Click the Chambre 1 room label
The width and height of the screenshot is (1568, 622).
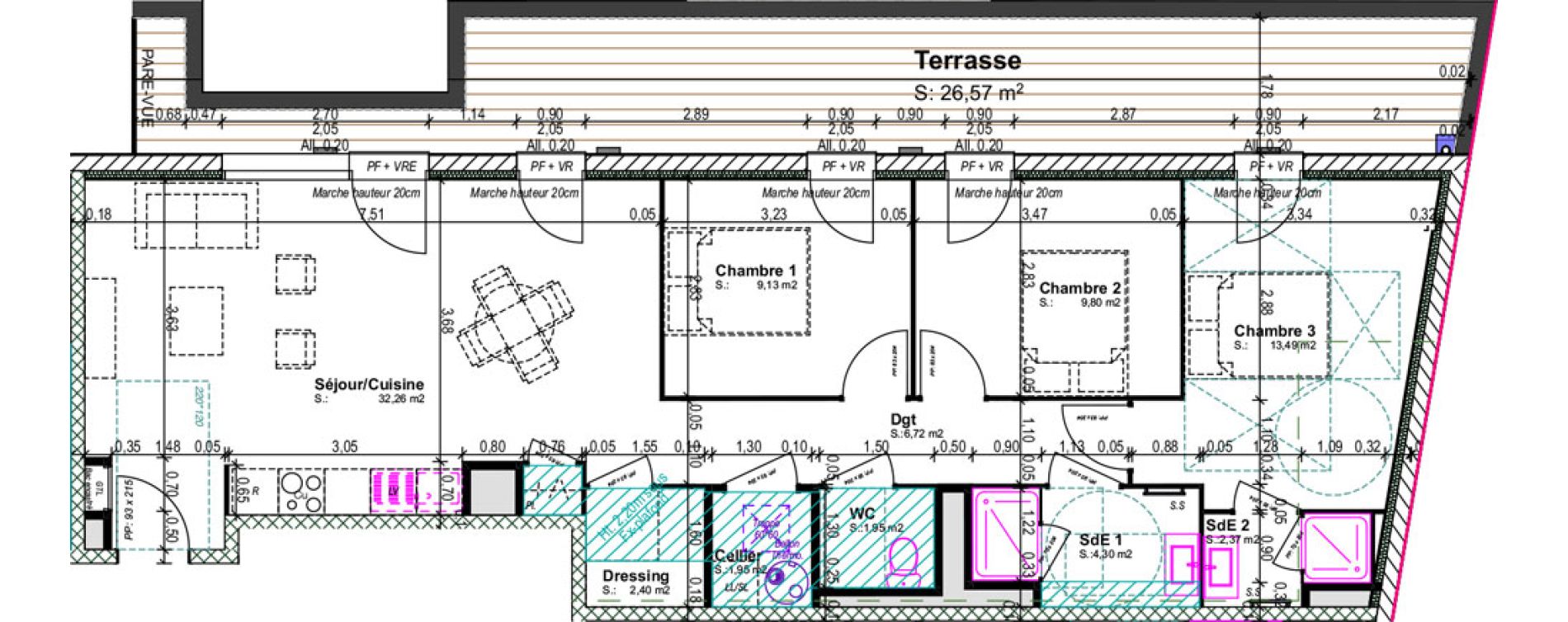[x=755, y=271]
